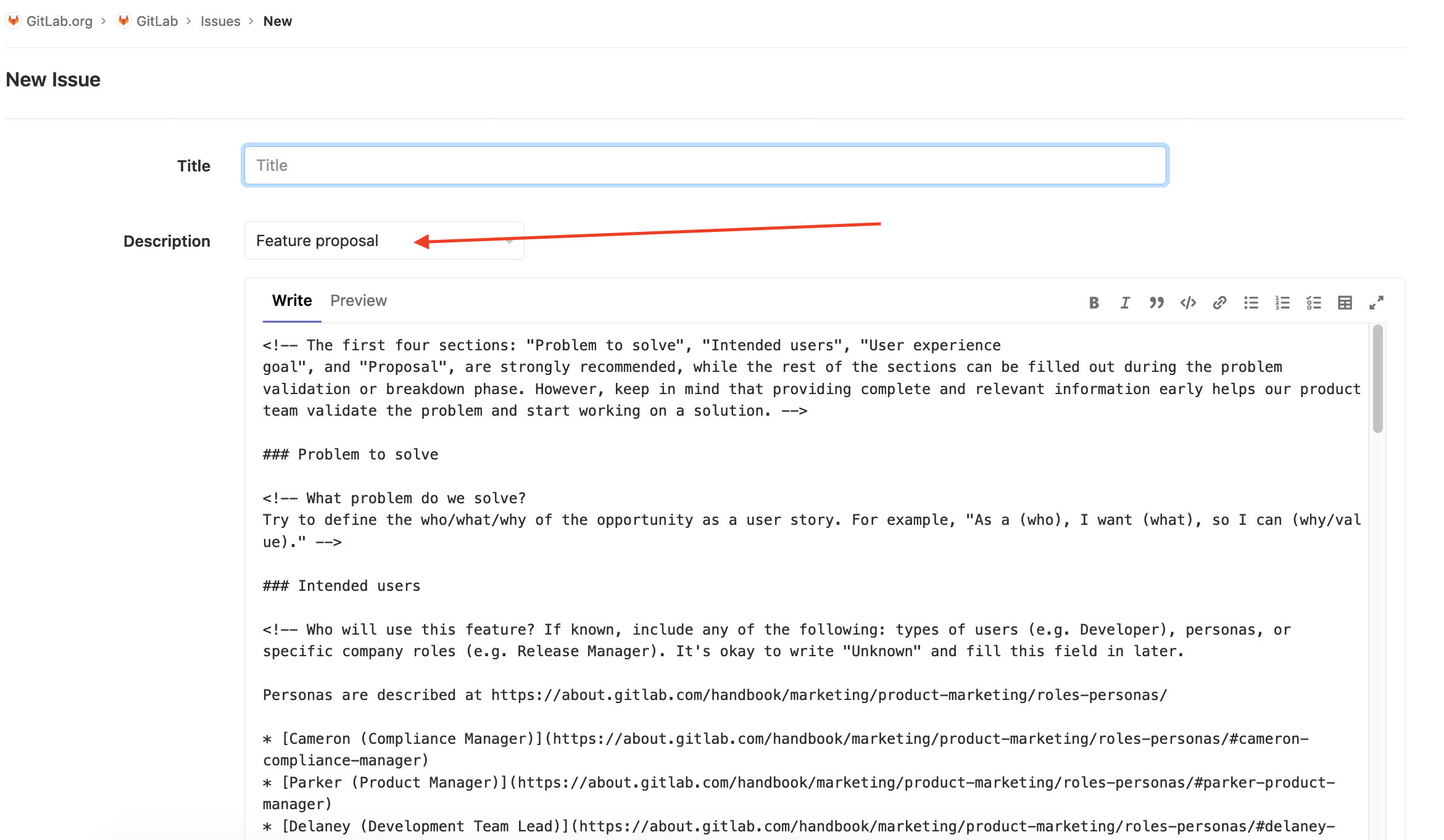Insert a code block with the code icon

click(x=1188, y=303)
